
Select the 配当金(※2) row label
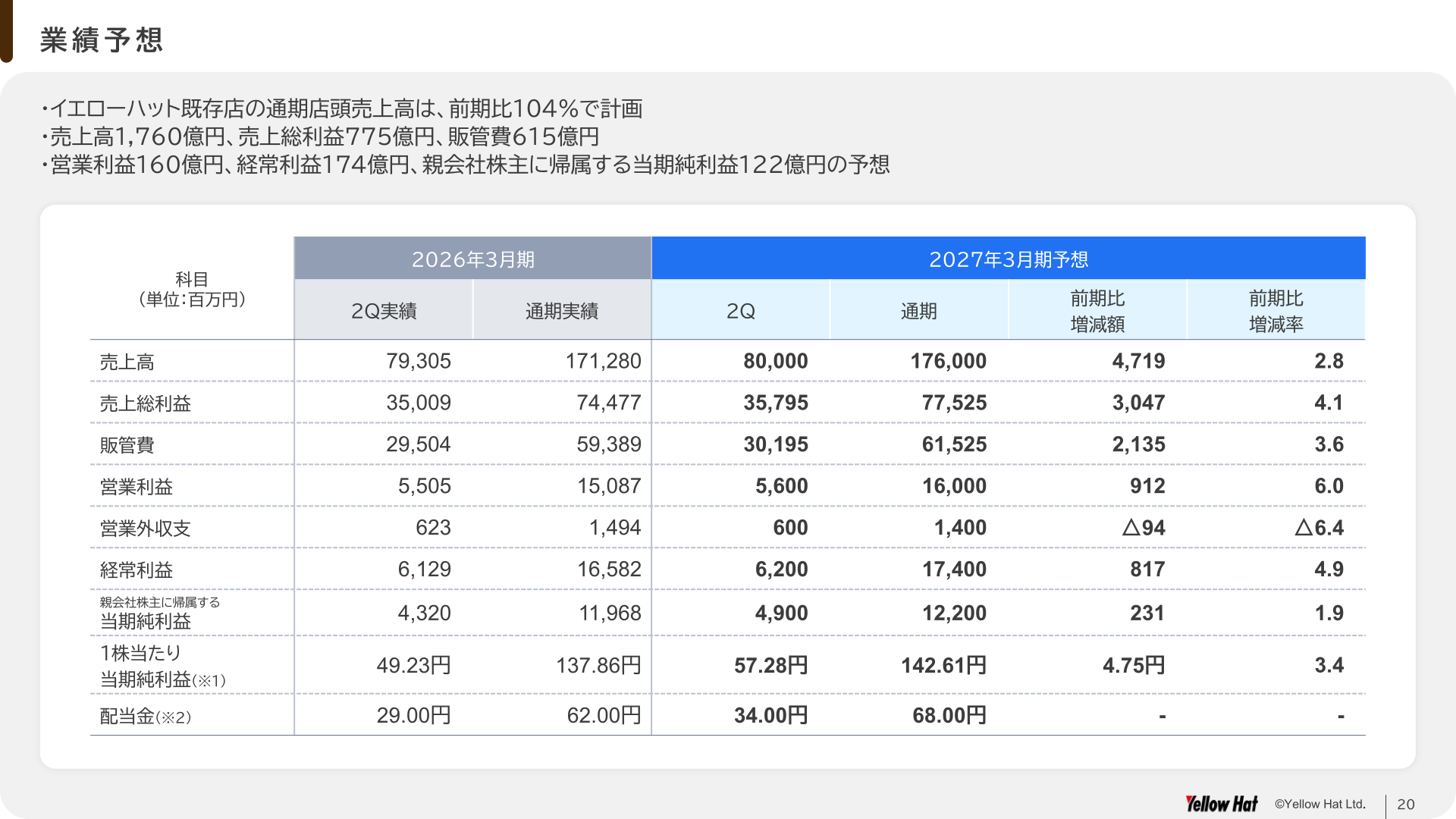point(145,716)
